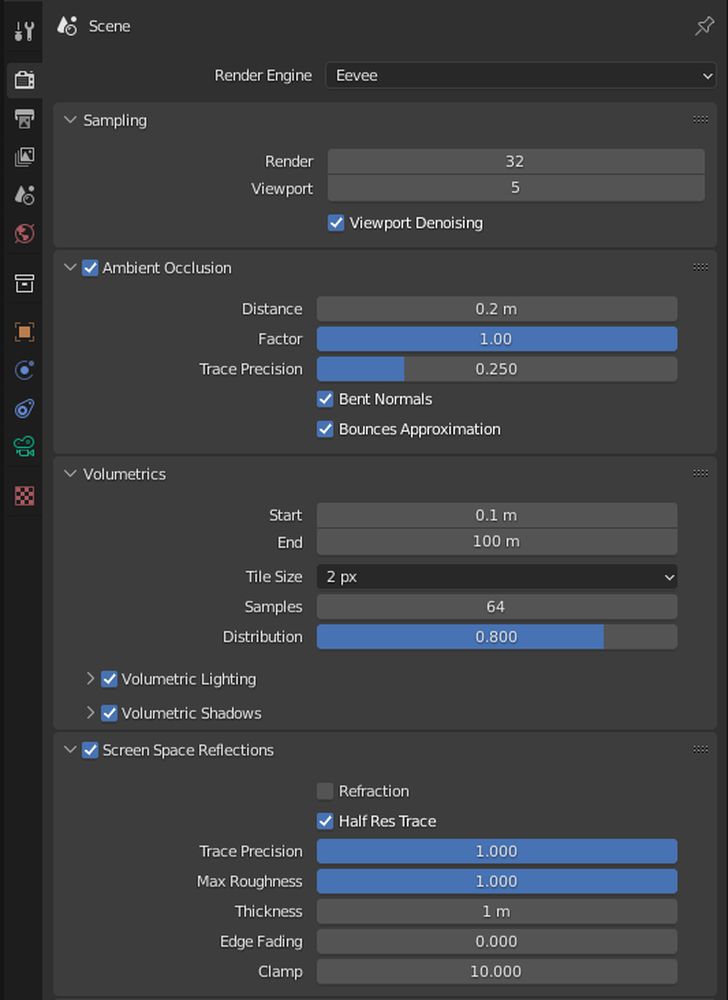This screenshot has width=728, height=1000.
Task: Click the Scene pin icon
Action: (704, 26)
